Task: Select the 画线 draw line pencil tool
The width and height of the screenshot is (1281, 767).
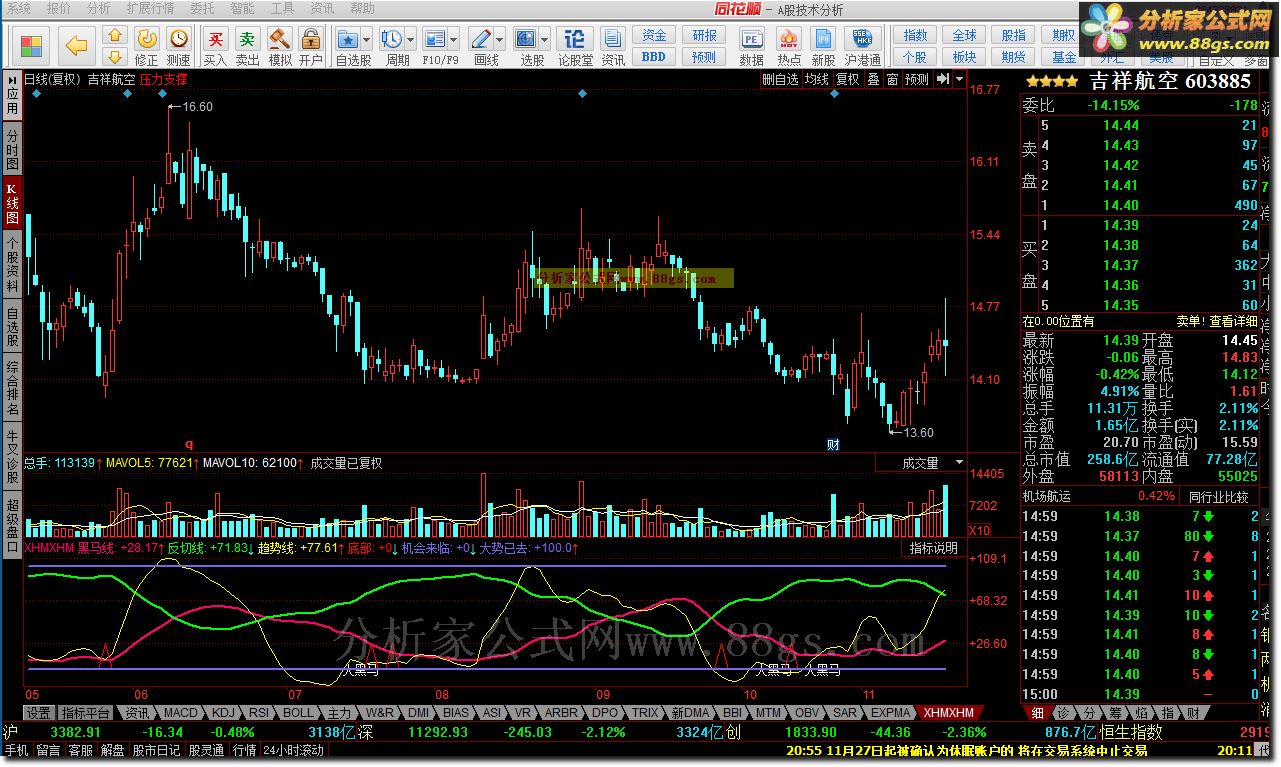Action: click(481, 39)
